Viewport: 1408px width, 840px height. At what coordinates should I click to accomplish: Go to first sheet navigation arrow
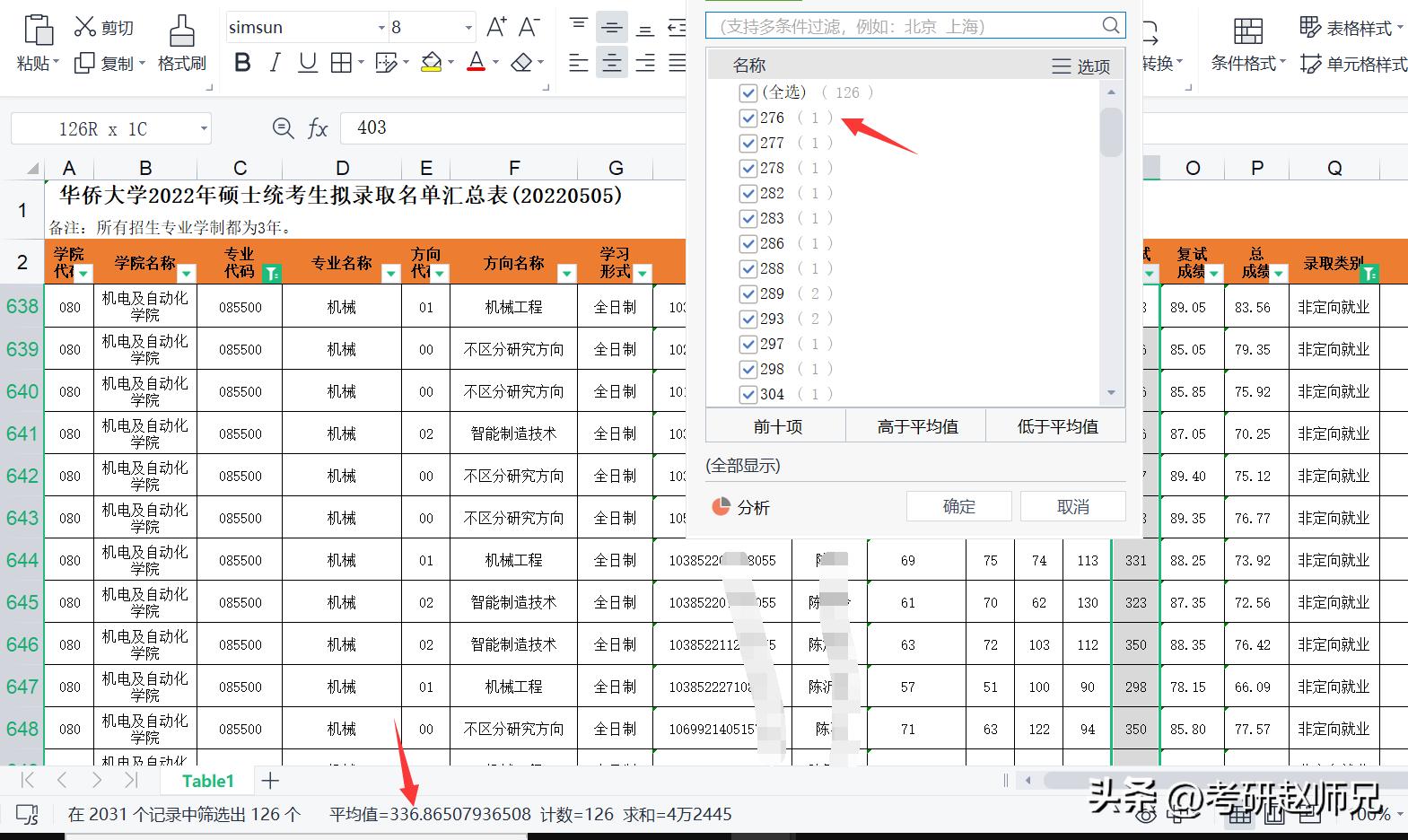click(27, 780)
